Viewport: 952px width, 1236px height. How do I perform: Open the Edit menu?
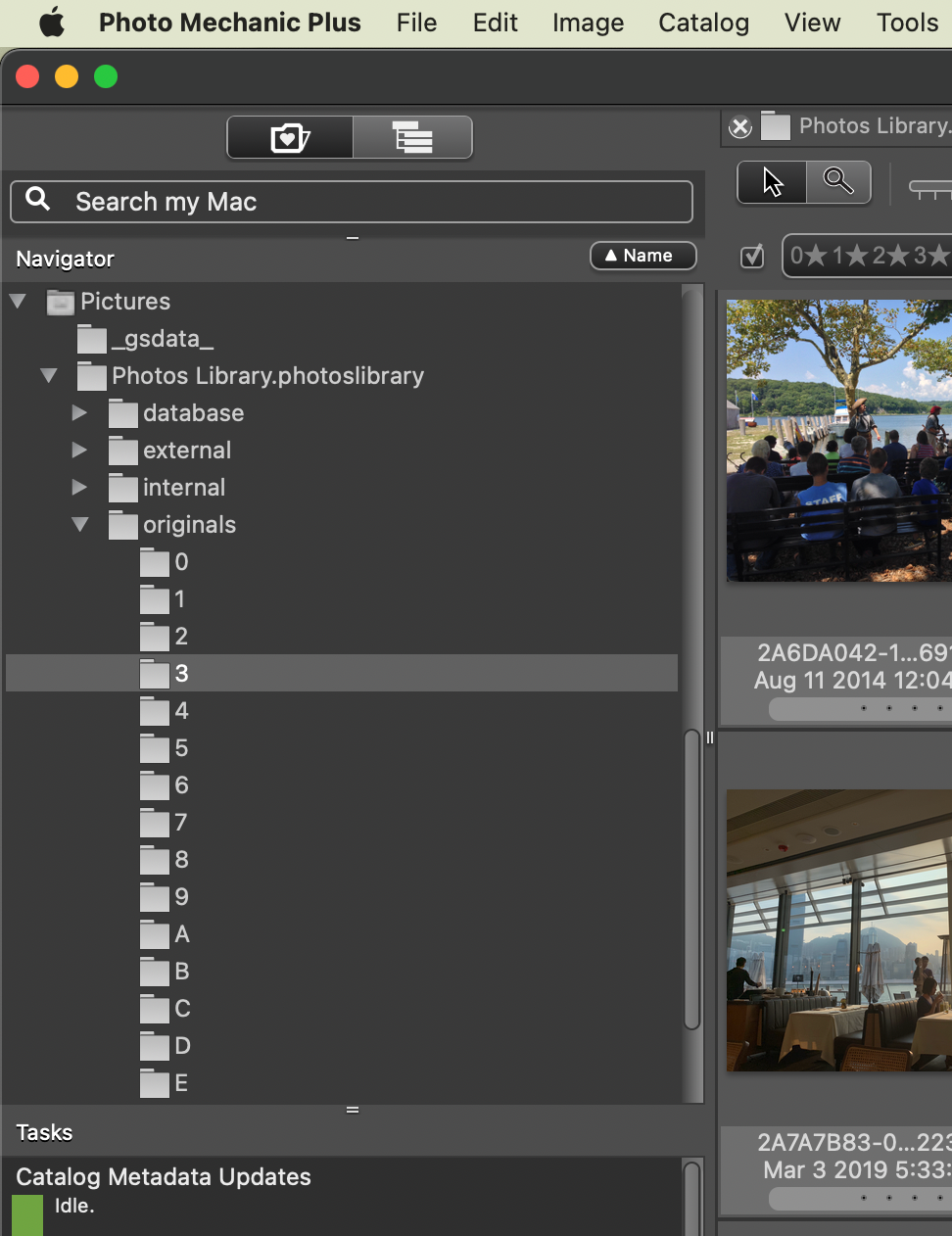click(495, 23)
